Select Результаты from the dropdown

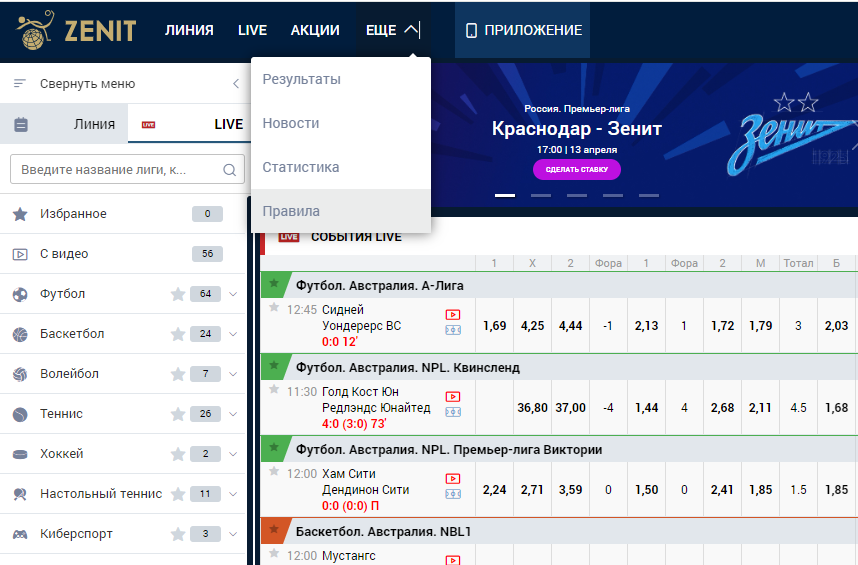coord(341,79)
